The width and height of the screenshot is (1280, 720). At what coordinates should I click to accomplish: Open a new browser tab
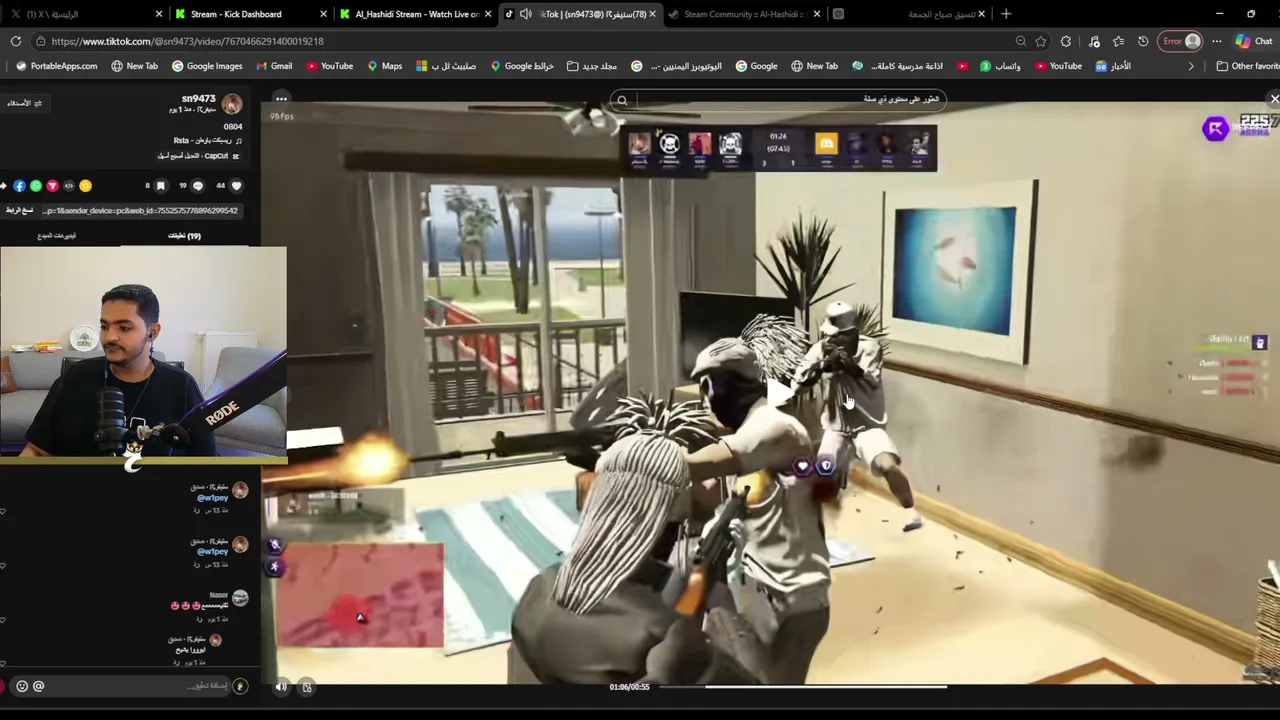(1006, 14)
